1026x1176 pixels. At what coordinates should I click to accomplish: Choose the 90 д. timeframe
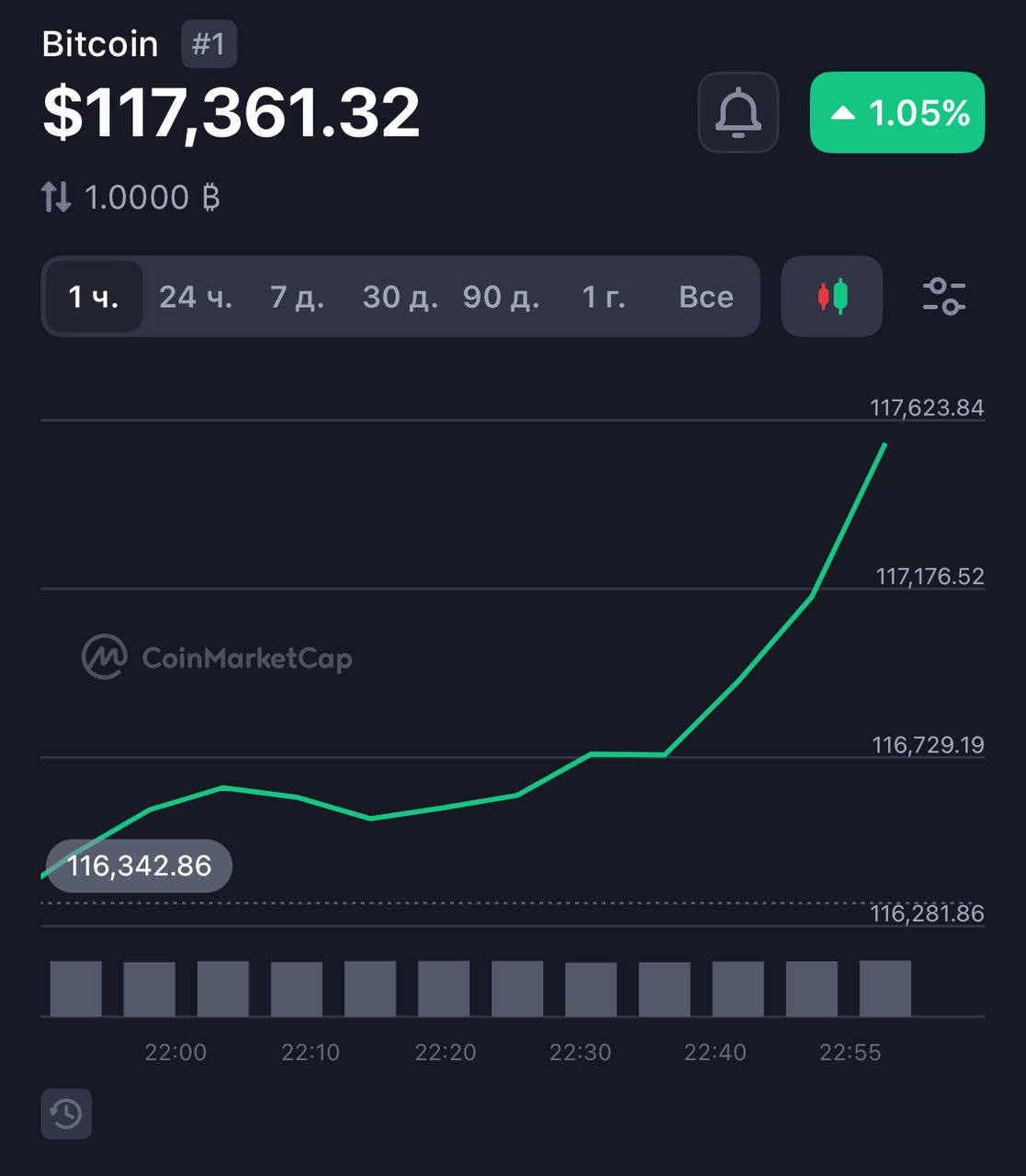tap(501, 297)
